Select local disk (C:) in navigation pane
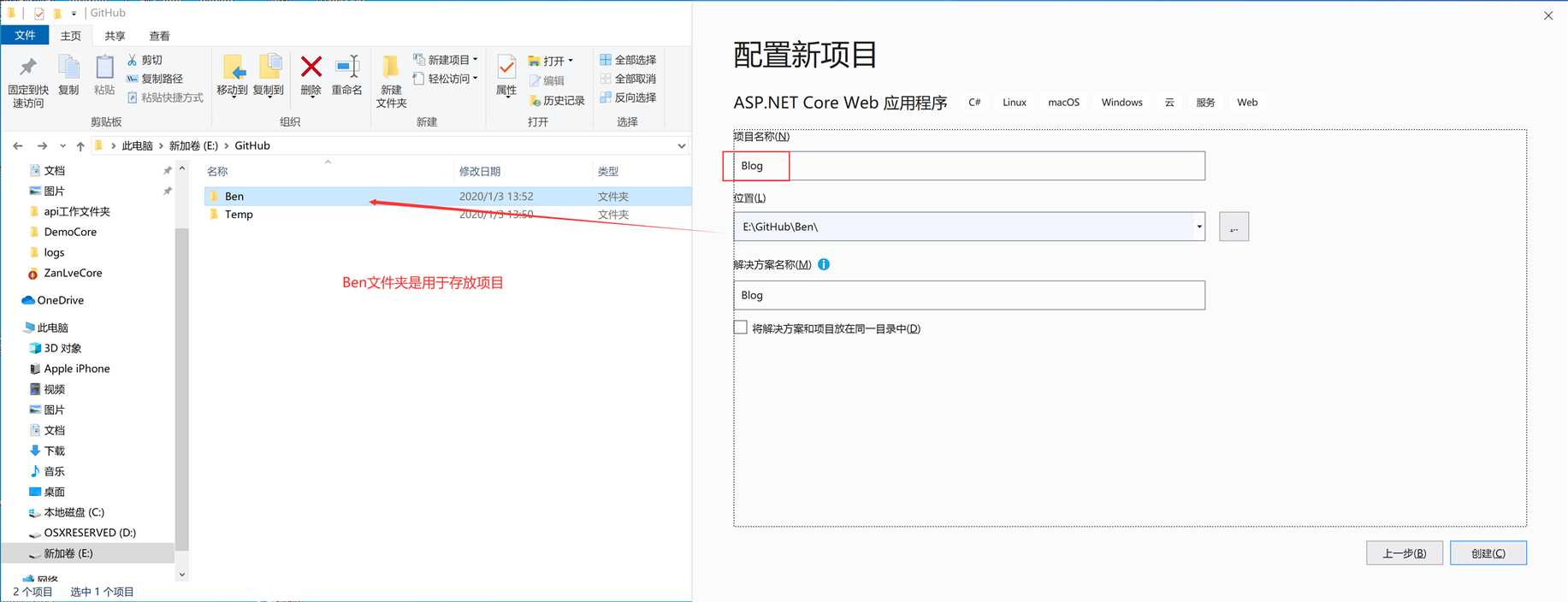Screen dimensions: 1568x602 pyautogui.click(x=74, y=512)
